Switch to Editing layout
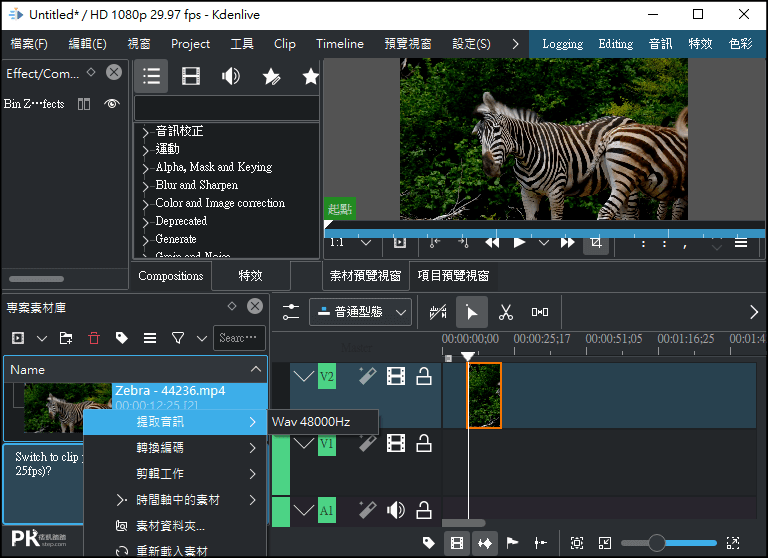 [615, 44]
